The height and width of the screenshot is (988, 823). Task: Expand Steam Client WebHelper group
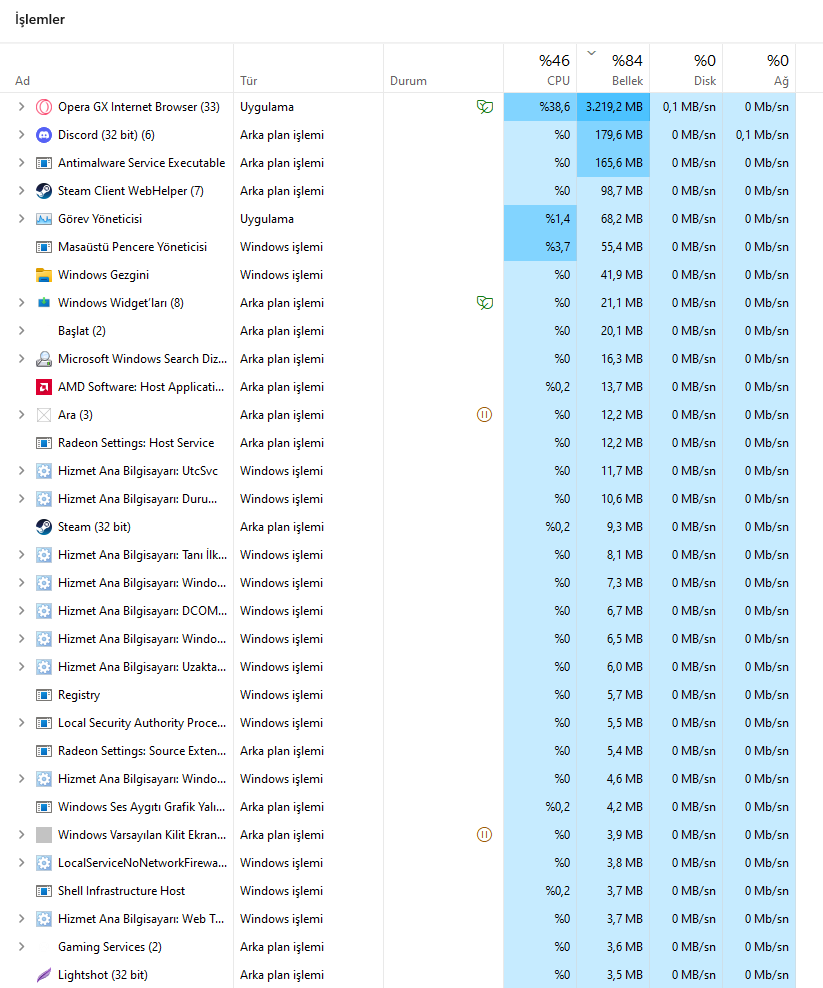[21, 191]
